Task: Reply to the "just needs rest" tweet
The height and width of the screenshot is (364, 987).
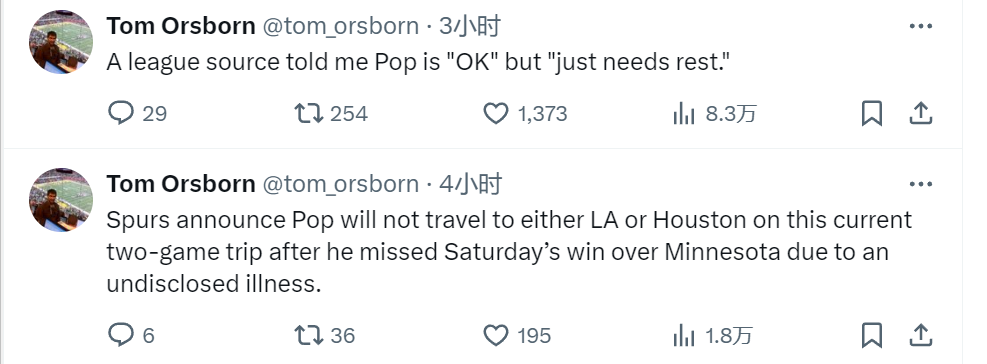Action: point(137,114)
